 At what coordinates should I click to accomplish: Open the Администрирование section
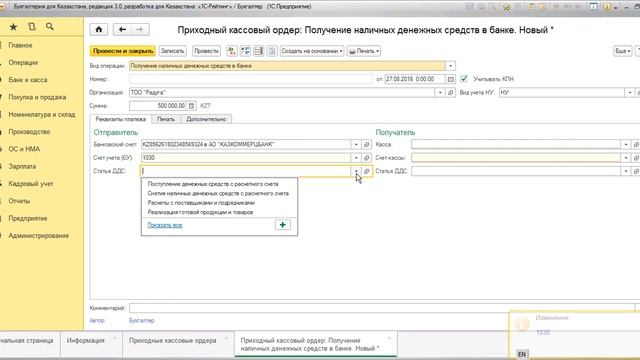pos(39,236)
